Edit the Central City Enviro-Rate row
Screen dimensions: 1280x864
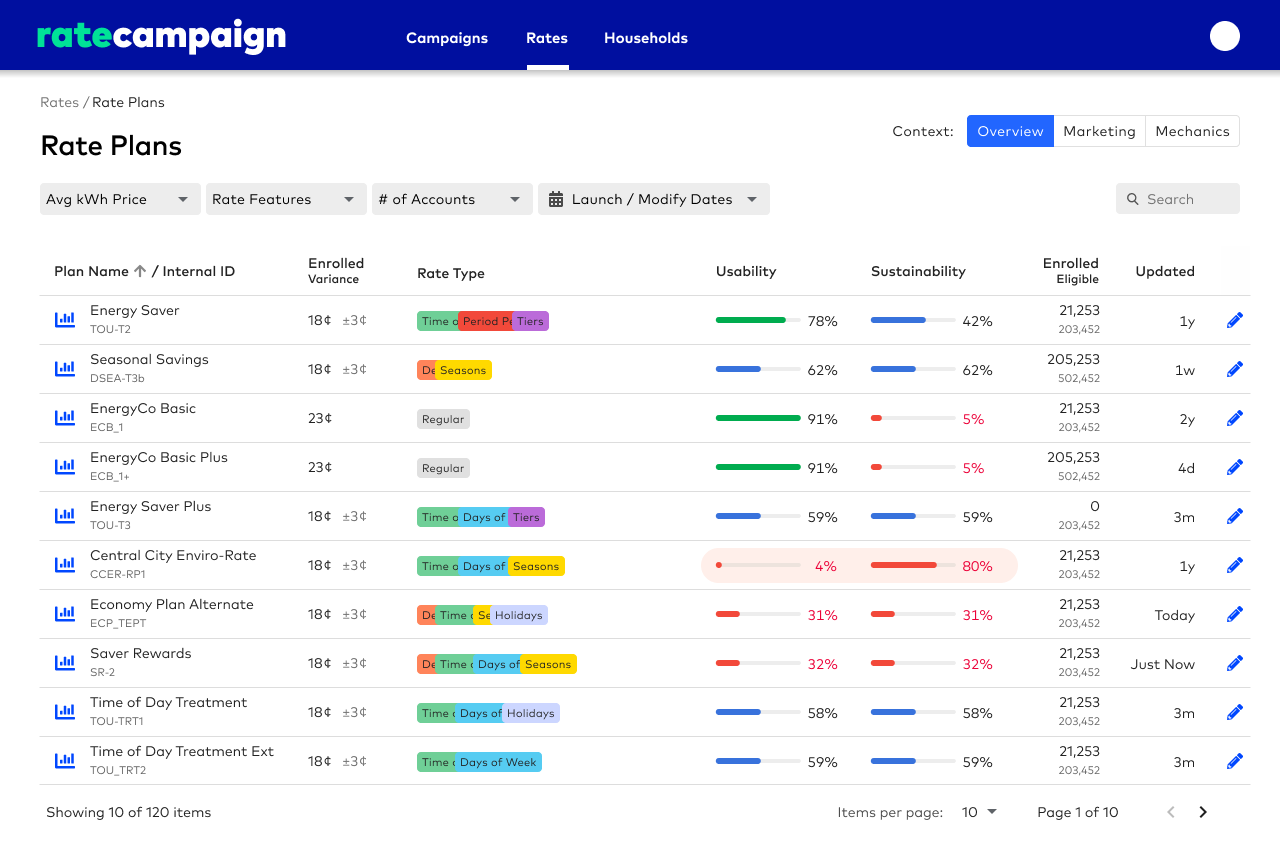(x=1235, y=565)
